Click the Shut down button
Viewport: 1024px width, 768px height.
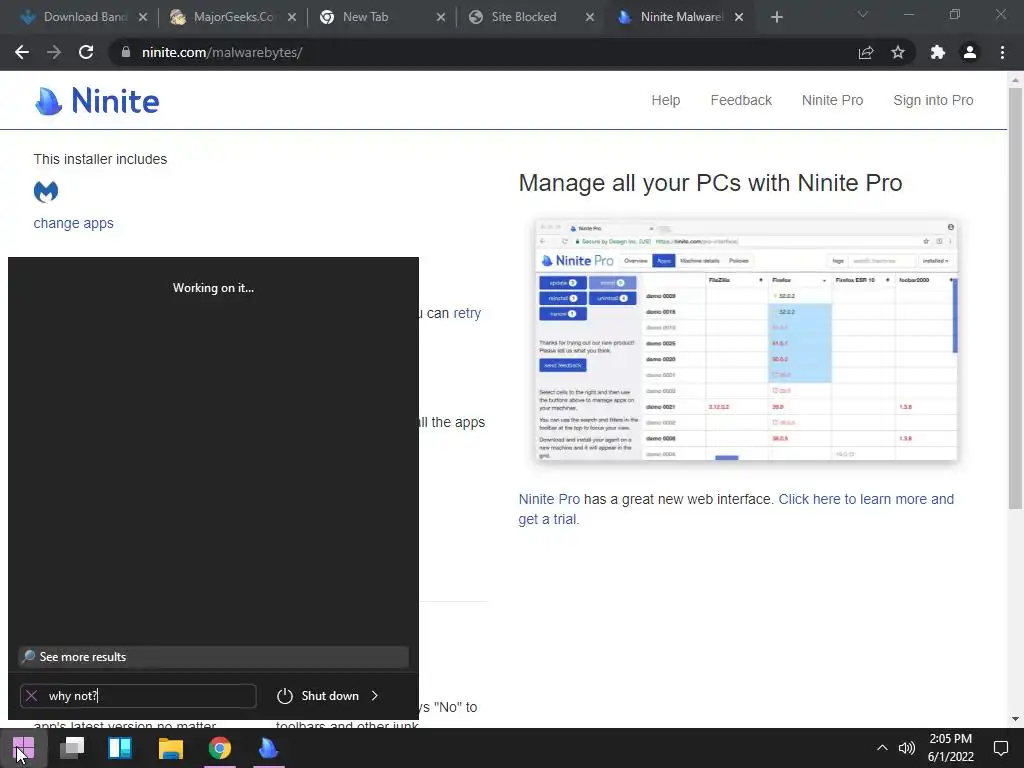(318, 696)
